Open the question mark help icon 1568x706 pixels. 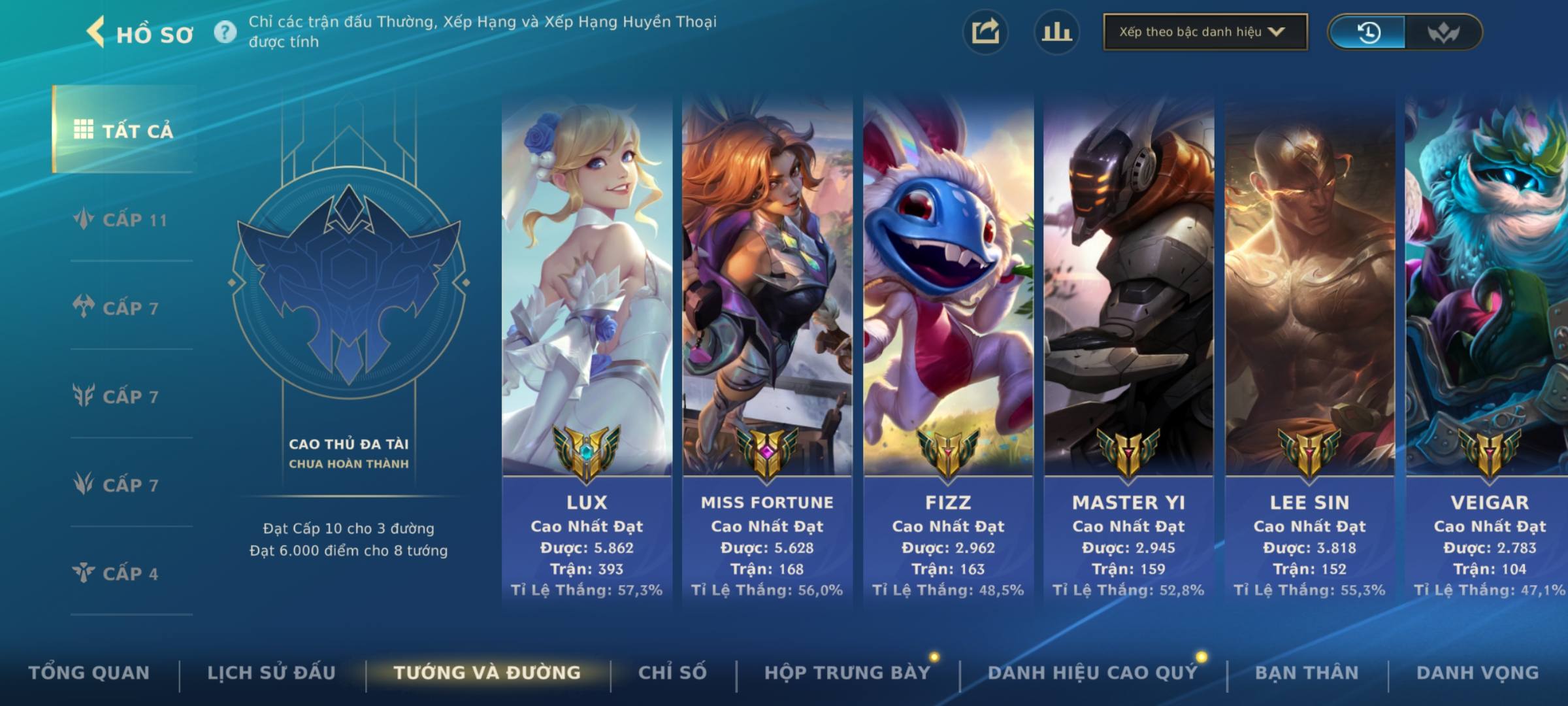[x=225, y=32]
